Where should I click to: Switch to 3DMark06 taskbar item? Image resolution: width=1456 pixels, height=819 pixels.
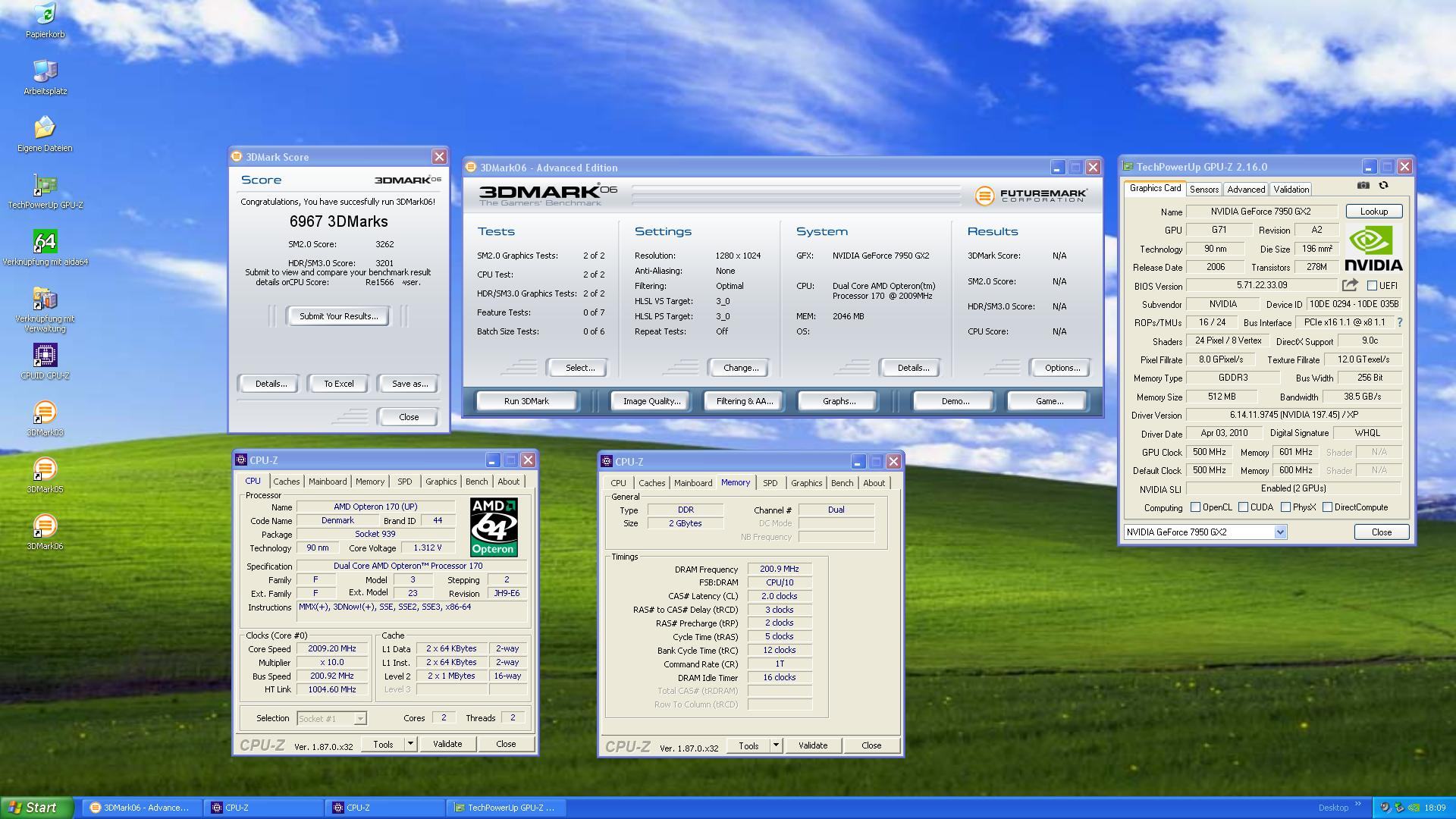141,808
